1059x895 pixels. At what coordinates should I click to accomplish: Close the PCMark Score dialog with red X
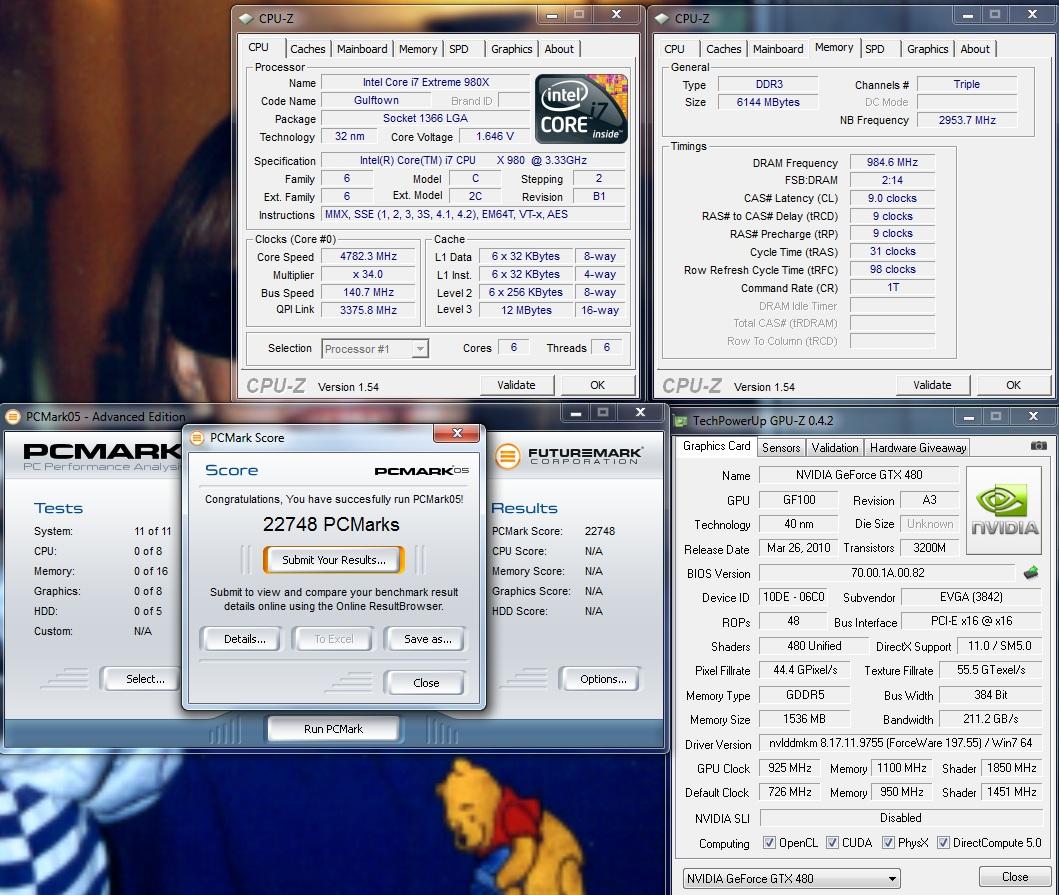(x=457, y=433)
